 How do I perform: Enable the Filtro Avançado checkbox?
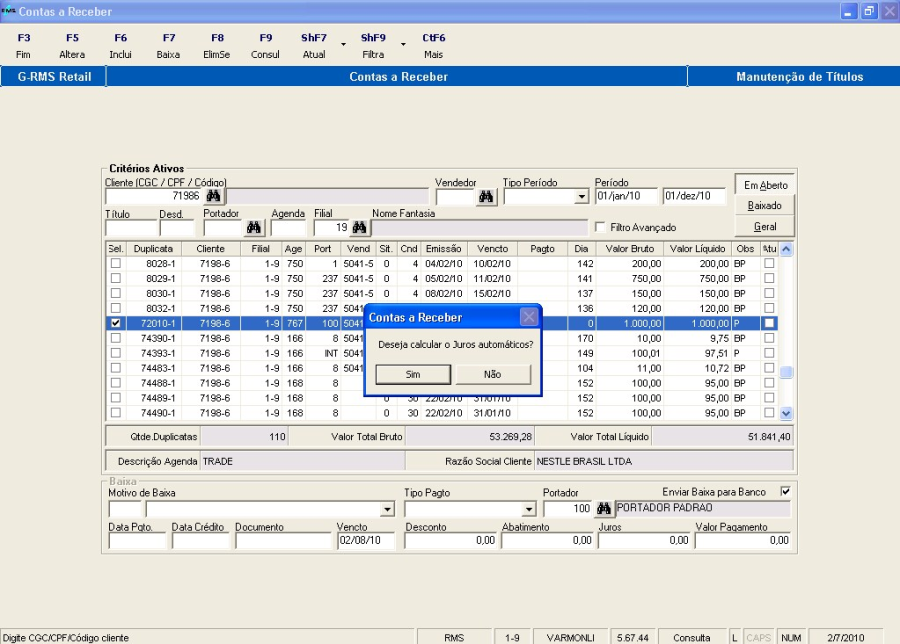pyautogui.click(x=601, y=228)
